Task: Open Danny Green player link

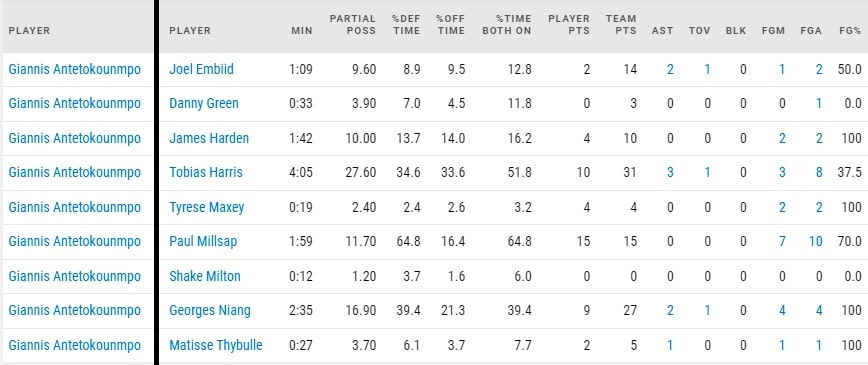Action: (x=204, y=104)
